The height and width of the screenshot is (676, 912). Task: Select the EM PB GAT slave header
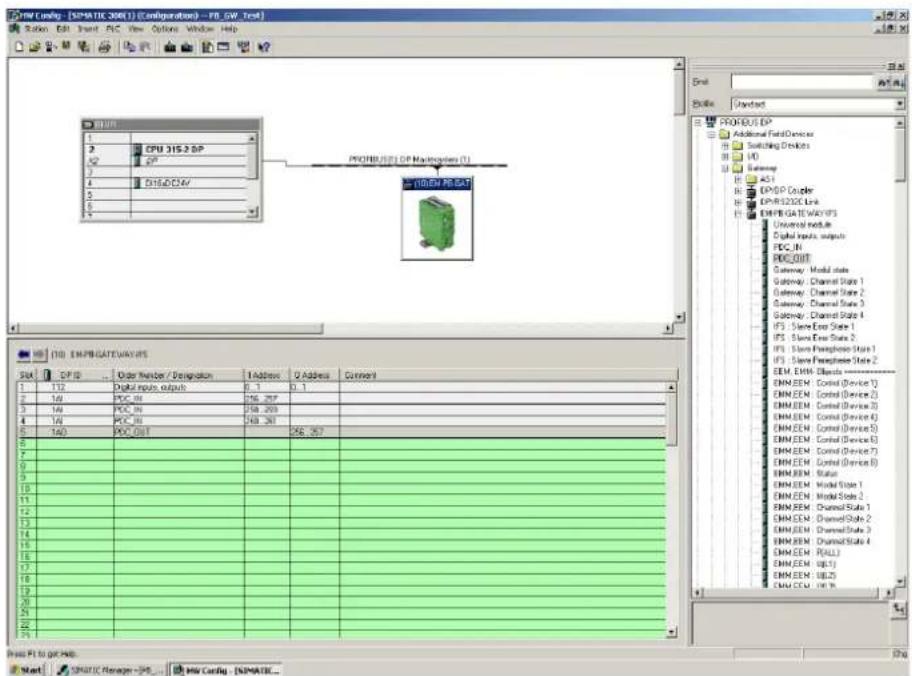[437, 183]
